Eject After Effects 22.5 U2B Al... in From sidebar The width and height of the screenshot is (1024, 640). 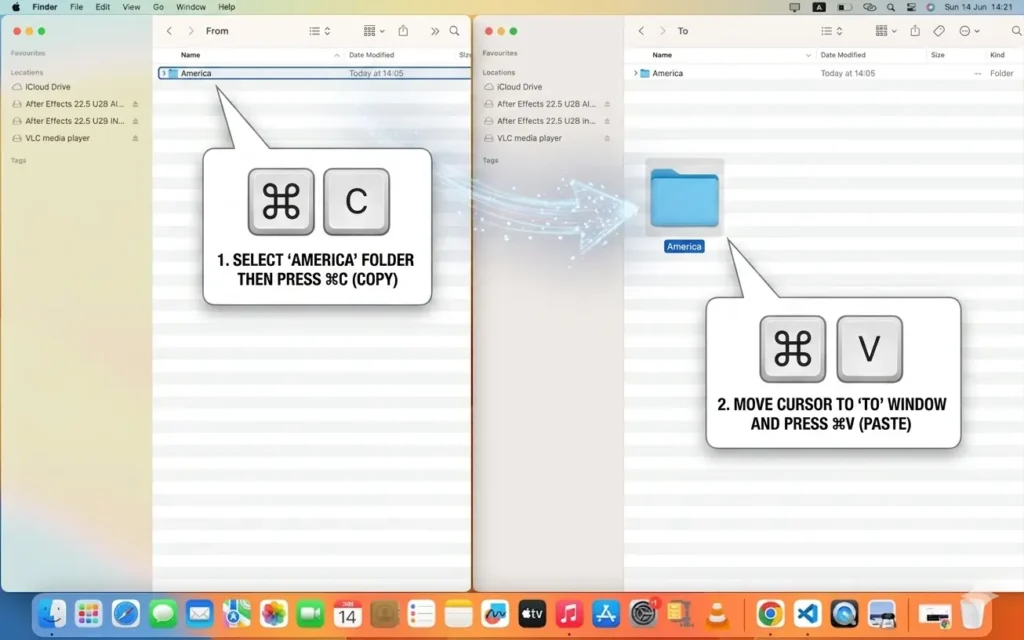pos(135,104)
